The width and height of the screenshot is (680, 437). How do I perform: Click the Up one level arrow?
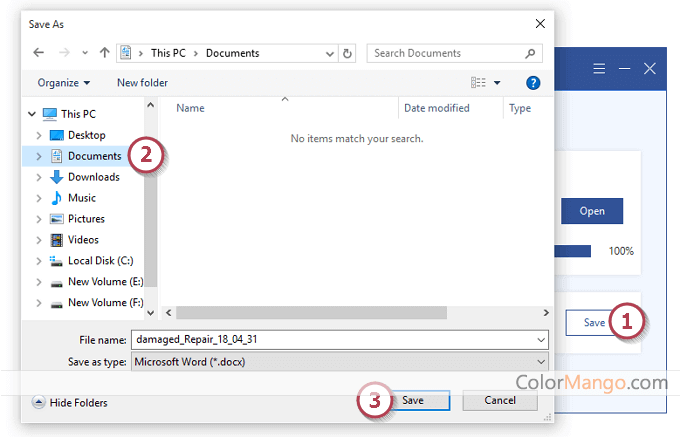[x=105, y=53]
